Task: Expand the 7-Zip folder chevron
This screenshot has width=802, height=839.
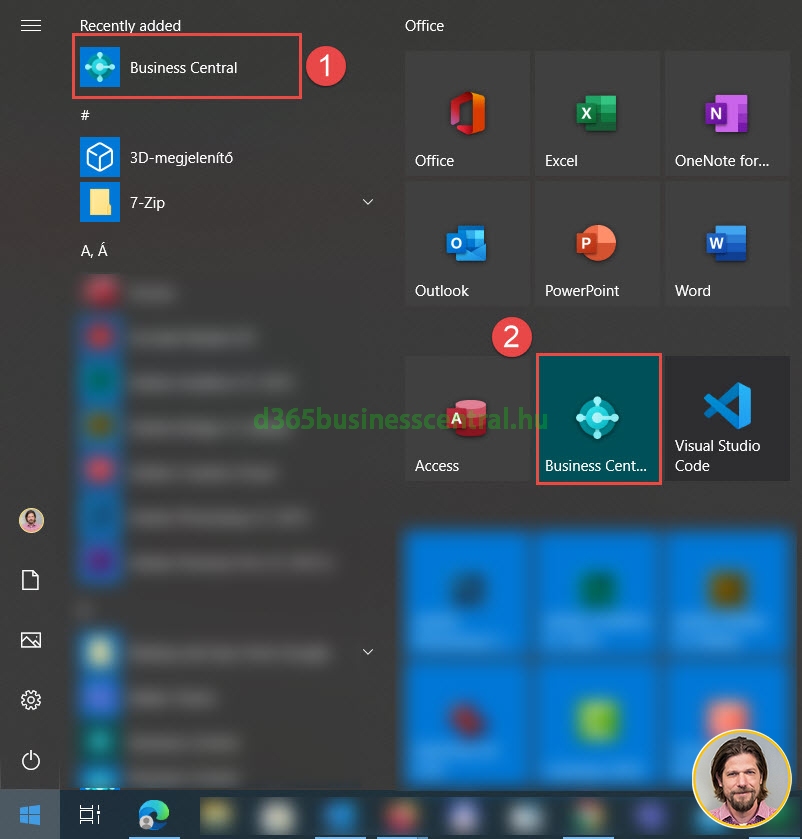Action: [367, 203]
